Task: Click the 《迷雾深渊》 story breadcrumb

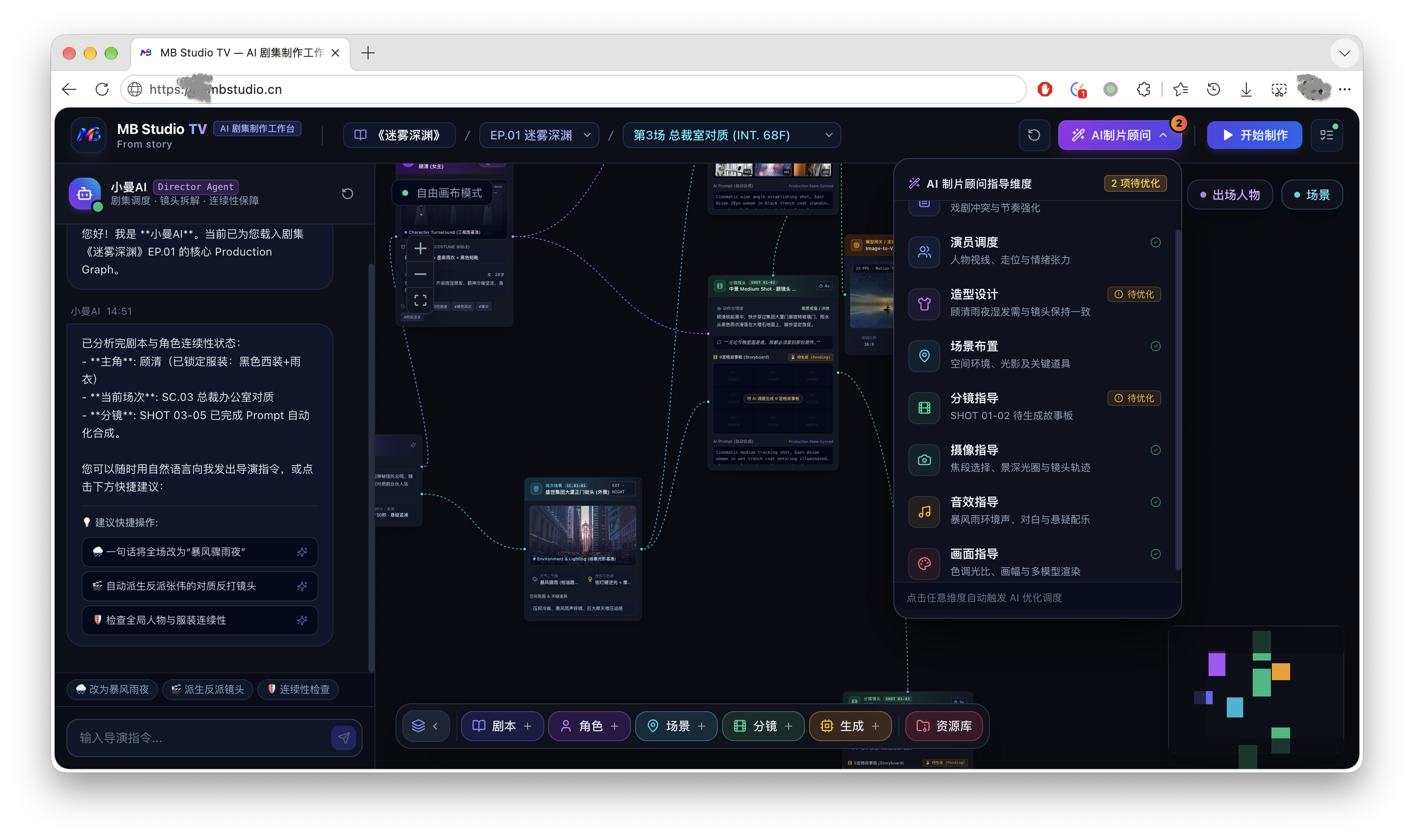Action: pos(399,135)
